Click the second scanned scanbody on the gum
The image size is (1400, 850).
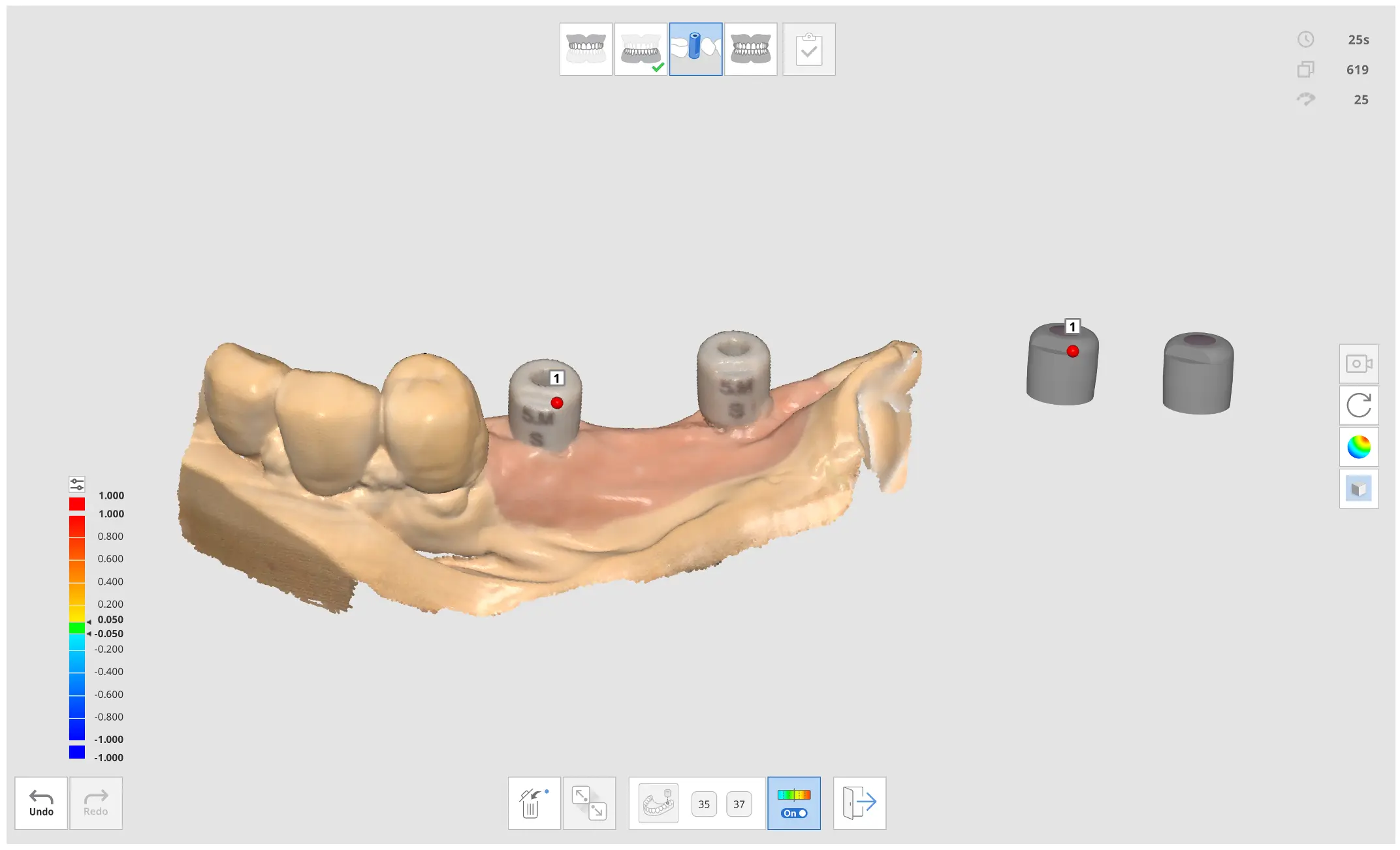[x=734, y=379]
